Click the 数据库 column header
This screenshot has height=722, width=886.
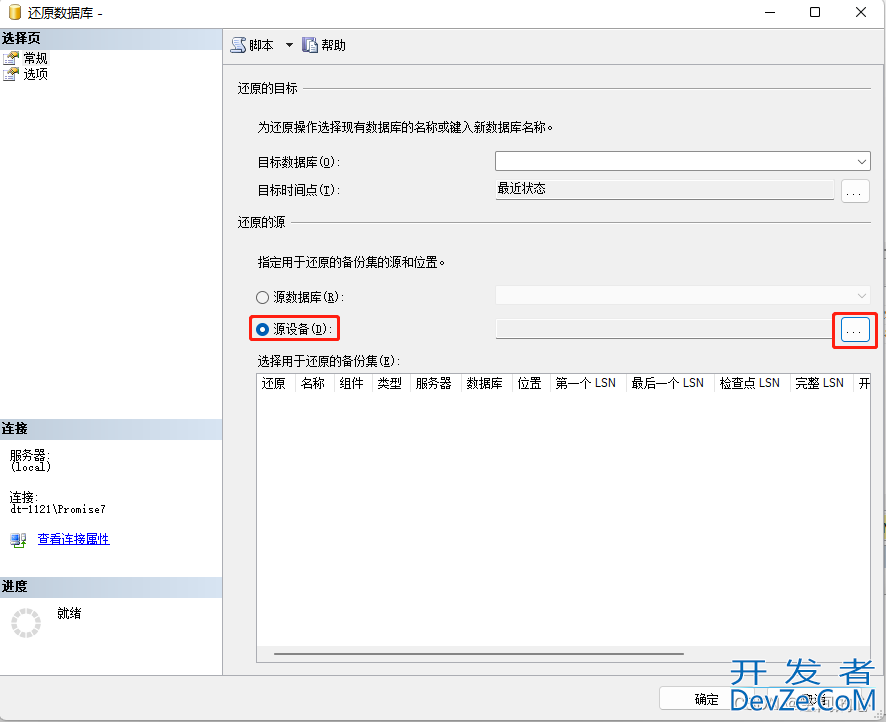point(487,384)
